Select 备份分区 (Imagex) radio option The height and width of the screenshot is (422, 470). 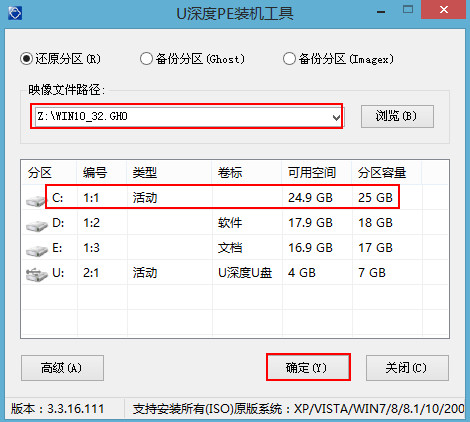click(x=289, y=59)
